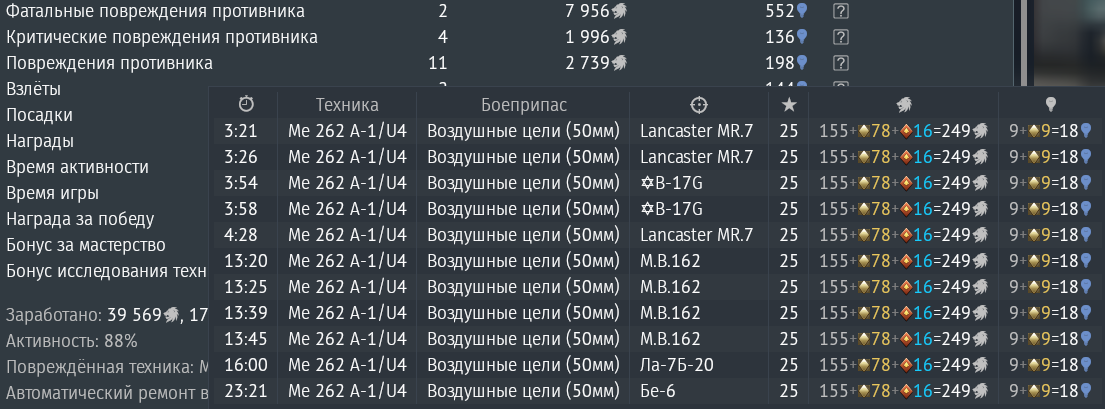Click the research points bulb header icon

click(1050, 105)
